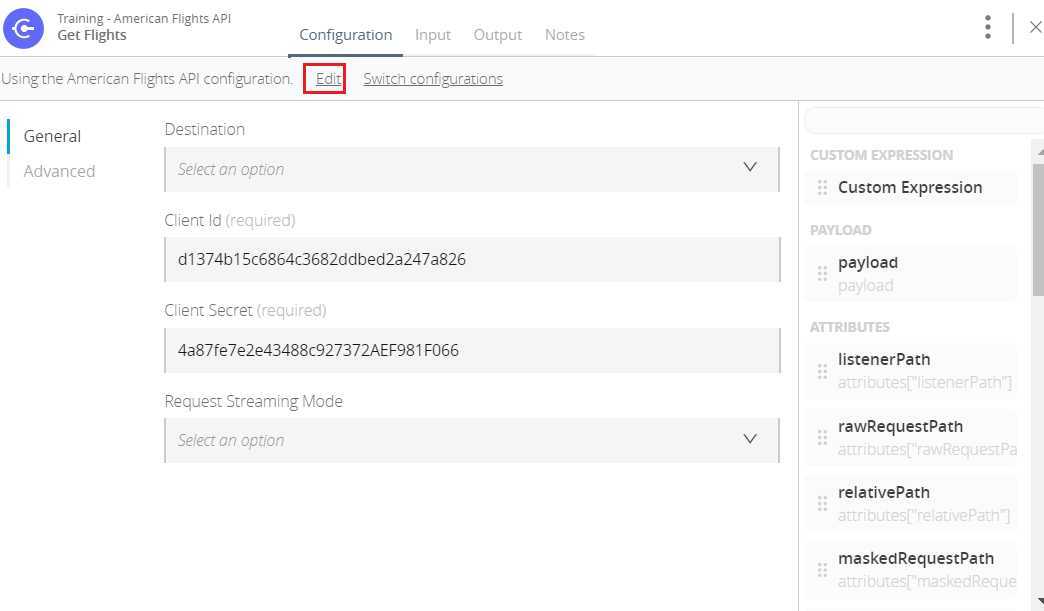
Task: Grab the payload drag handle
Action: 822,274
